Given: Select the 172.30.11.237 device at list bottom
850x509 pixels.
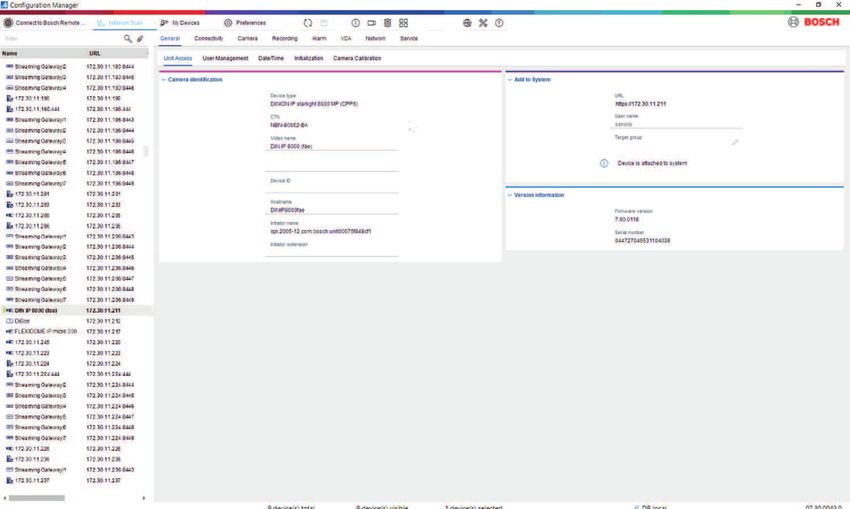Looking at the screenshot, I should click(76, 481).
